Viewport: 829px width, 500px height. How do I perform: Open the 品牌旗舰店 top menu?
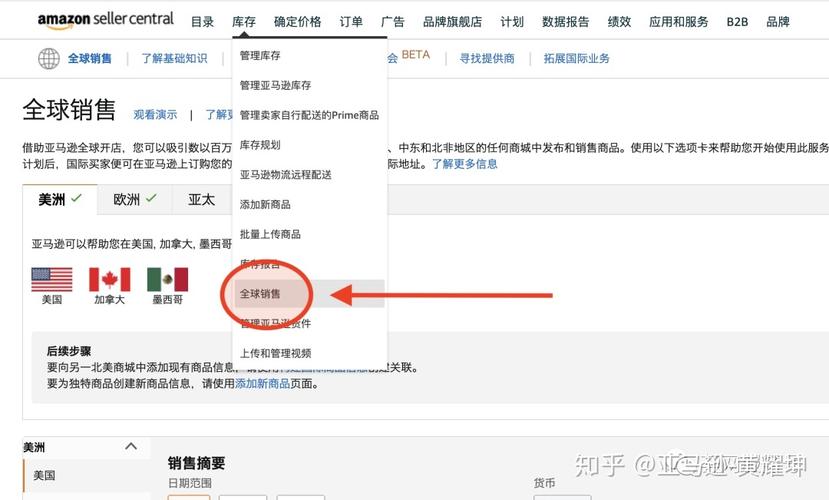coord(453,22)
